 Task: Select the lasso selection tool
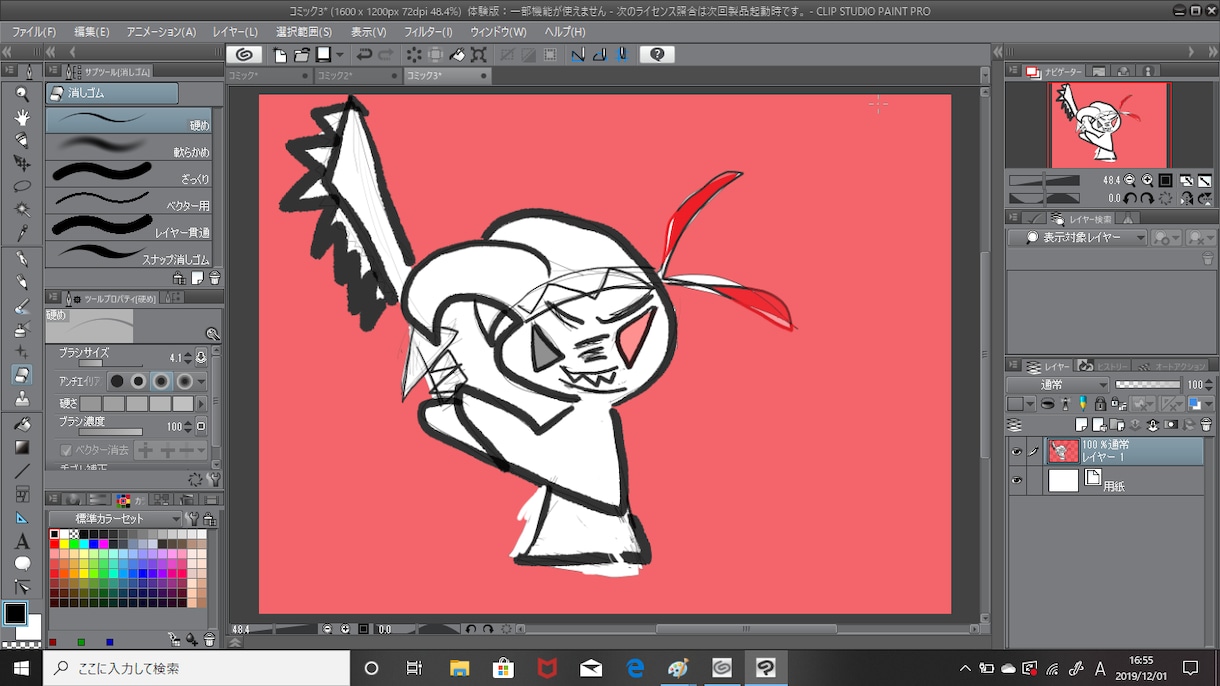tap(22, 186)
